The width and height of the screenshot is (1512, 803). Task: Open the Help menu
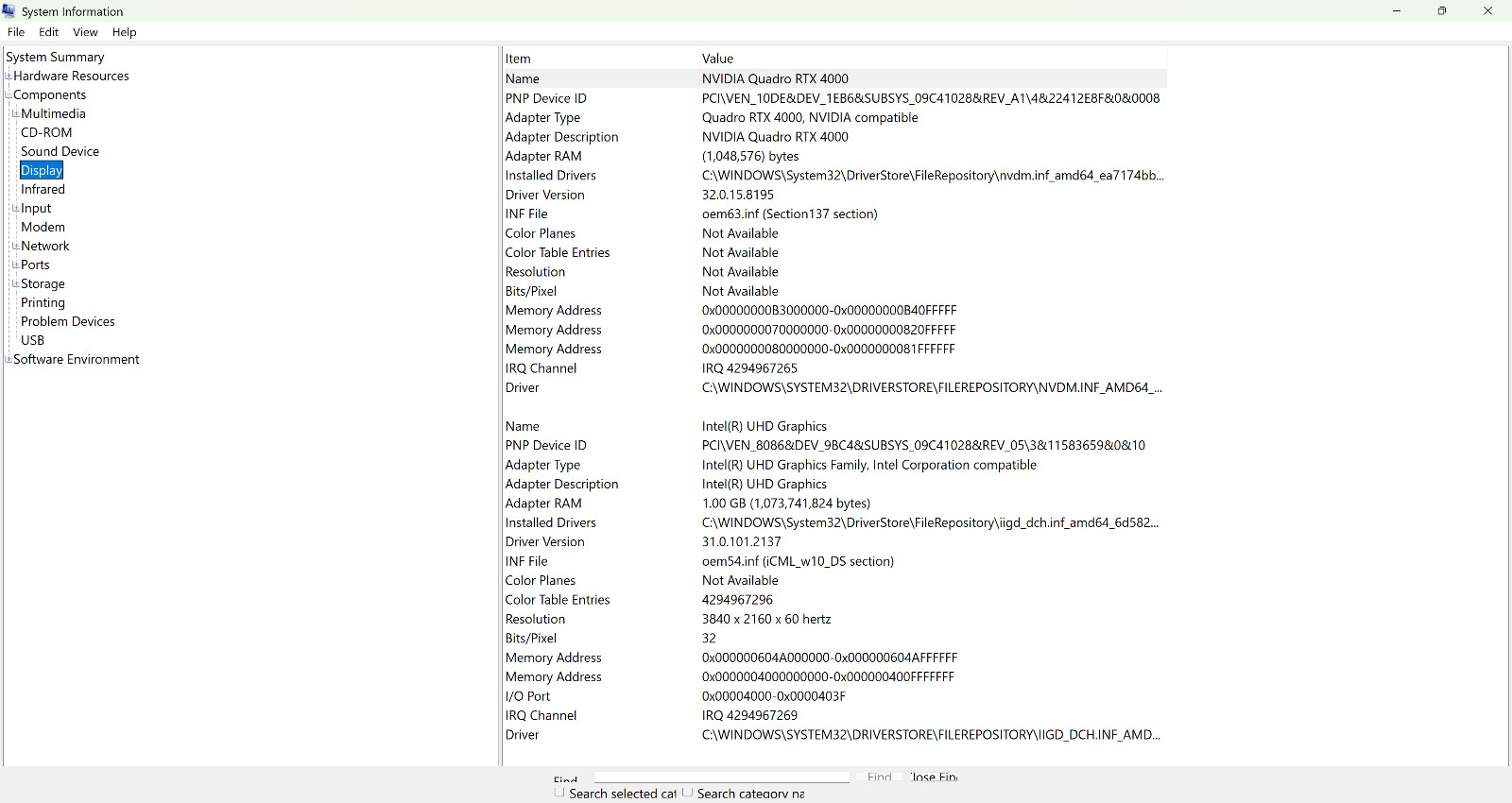tap(125, 32)
